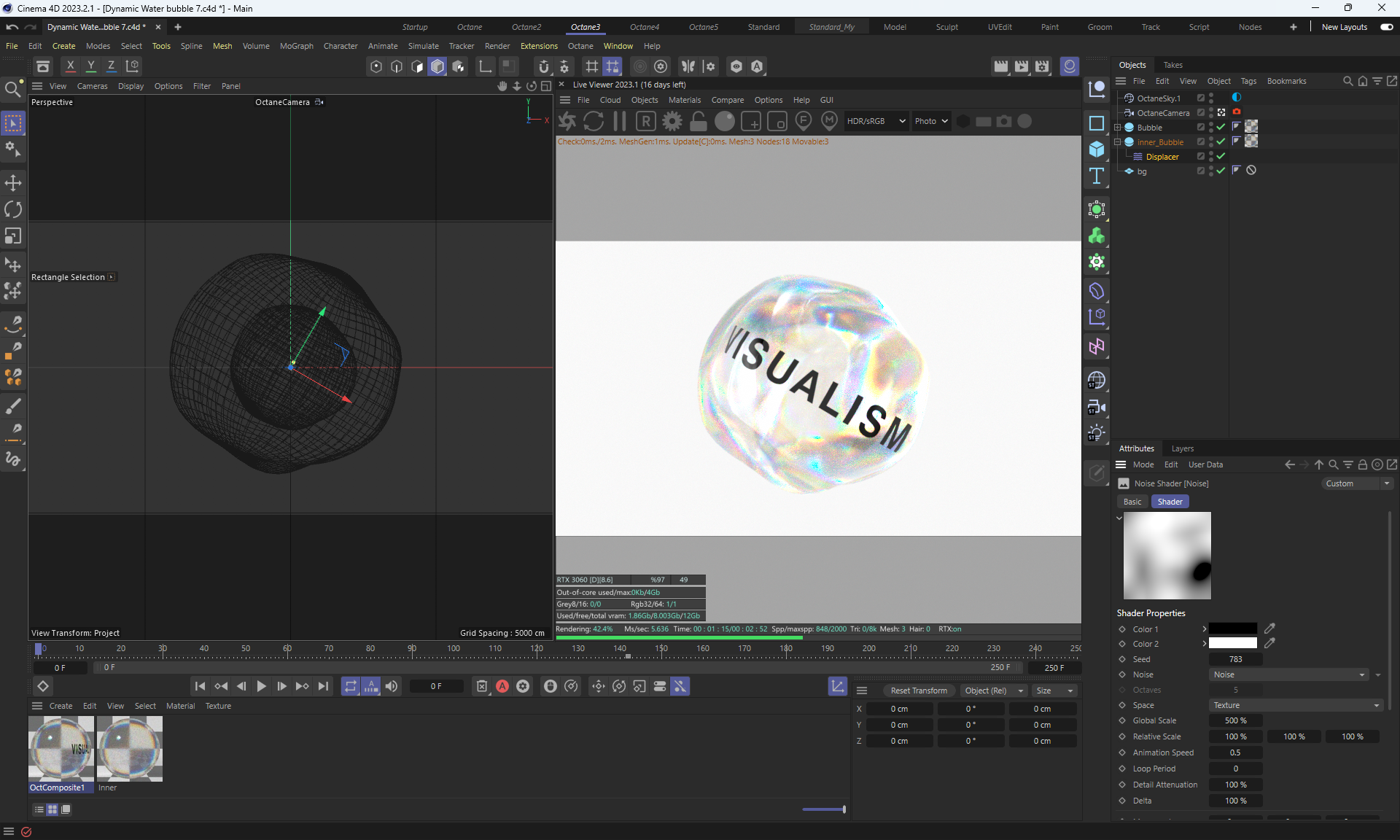Toggle the New Layouts switch

pyautogui.click(x=1386, y=27)
